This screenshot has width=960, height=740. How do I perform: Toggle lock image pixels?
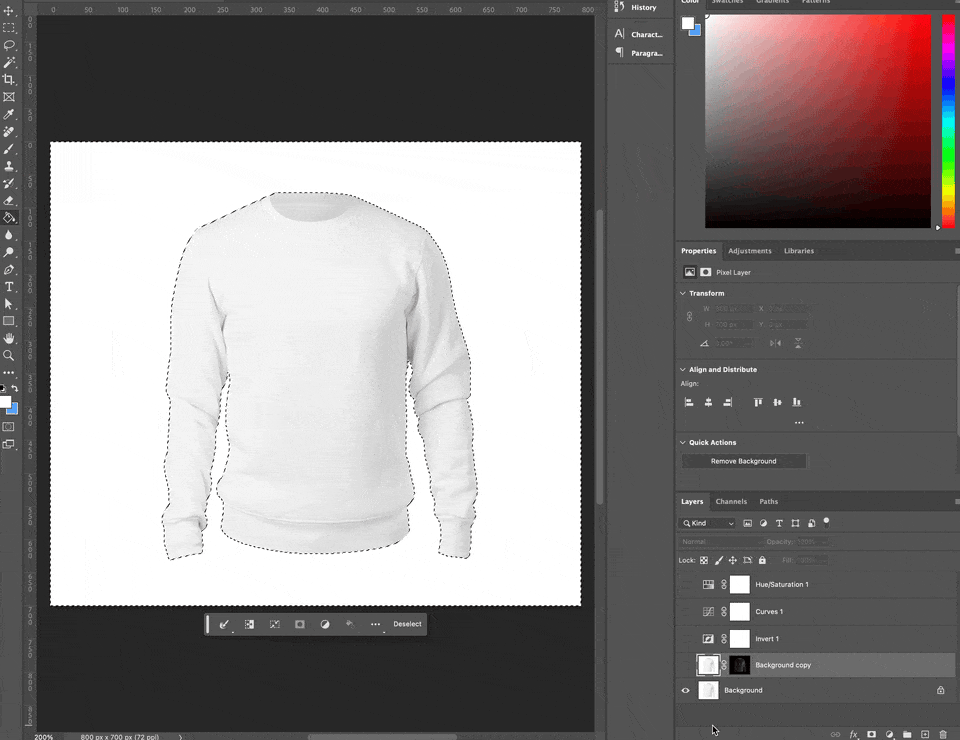[x=719, y=560]
